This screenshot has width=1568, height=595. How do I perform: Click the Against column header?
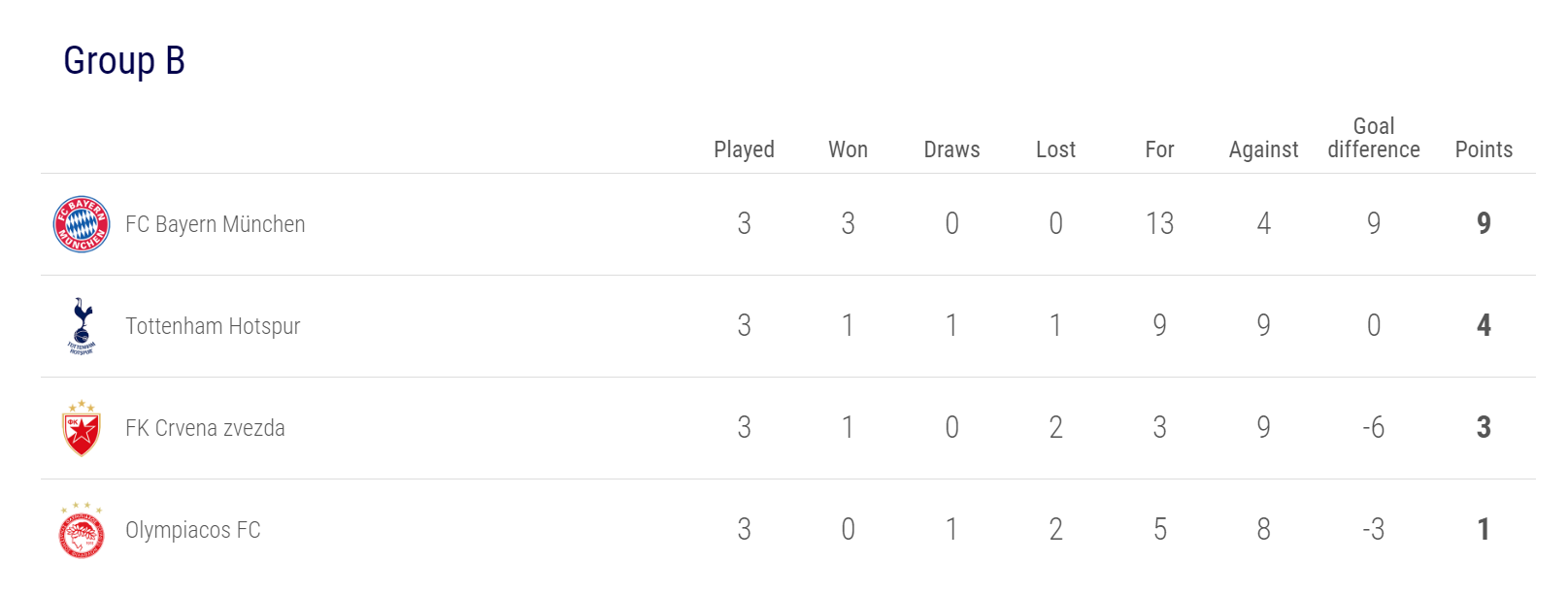(1263, 149)
